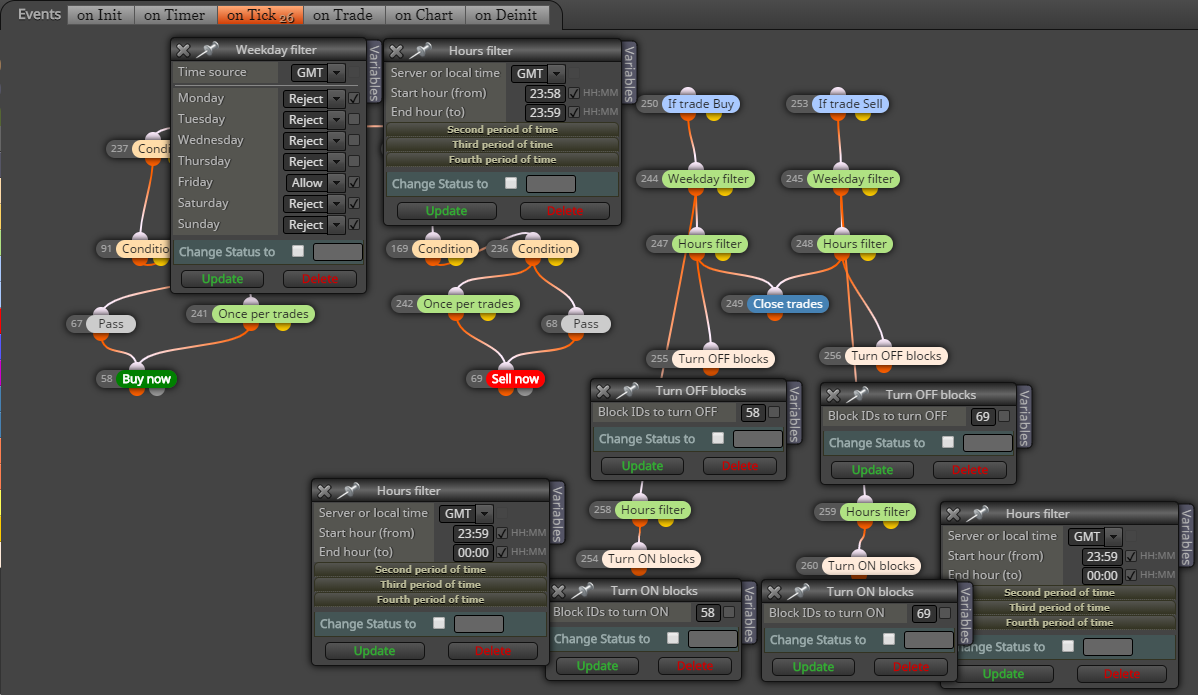Toggle checkbox beside Block IDs to turn OFF 58

(774, 412)
